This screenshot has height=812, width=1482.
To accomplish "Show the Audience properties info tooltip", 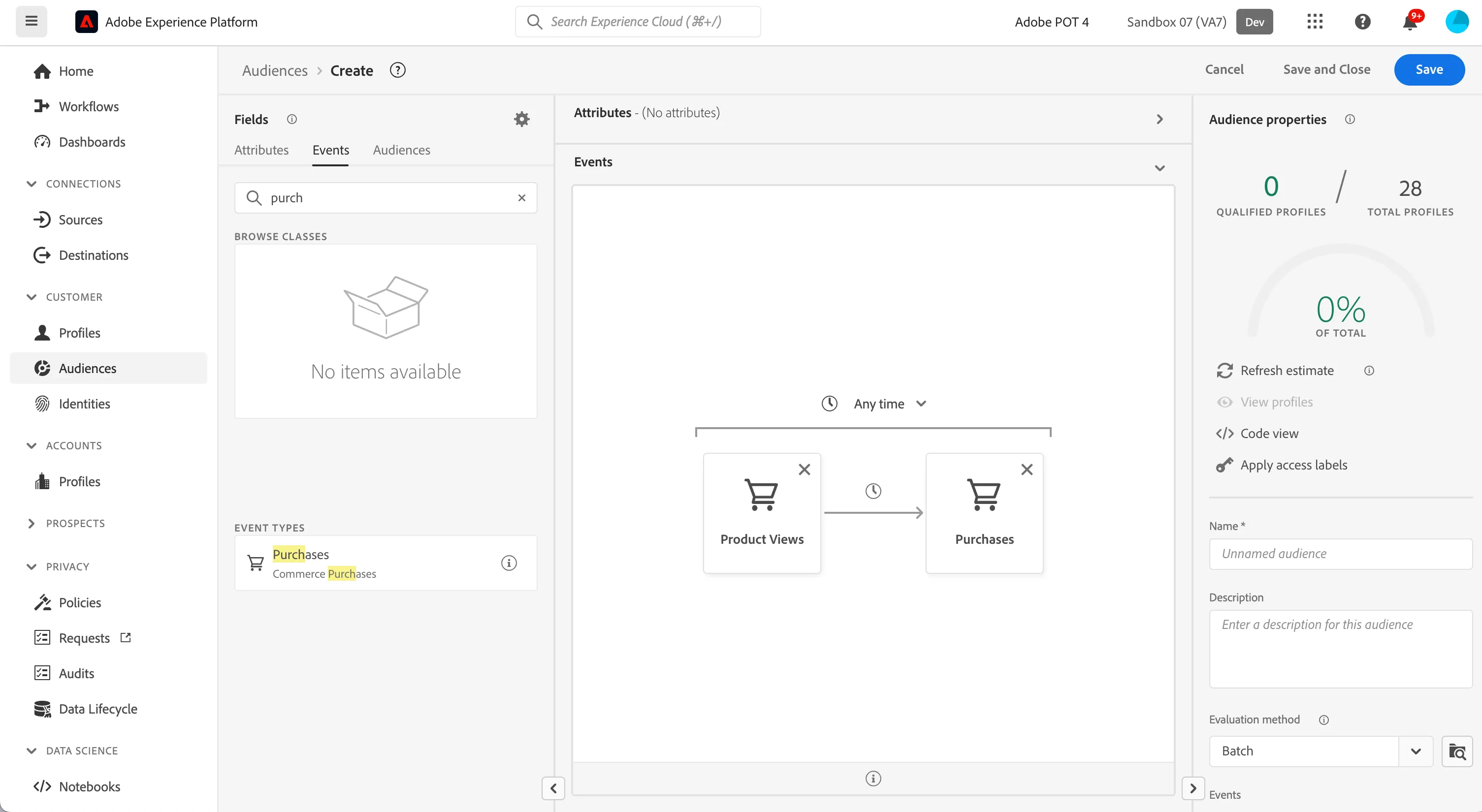I will coord(1350,119).
